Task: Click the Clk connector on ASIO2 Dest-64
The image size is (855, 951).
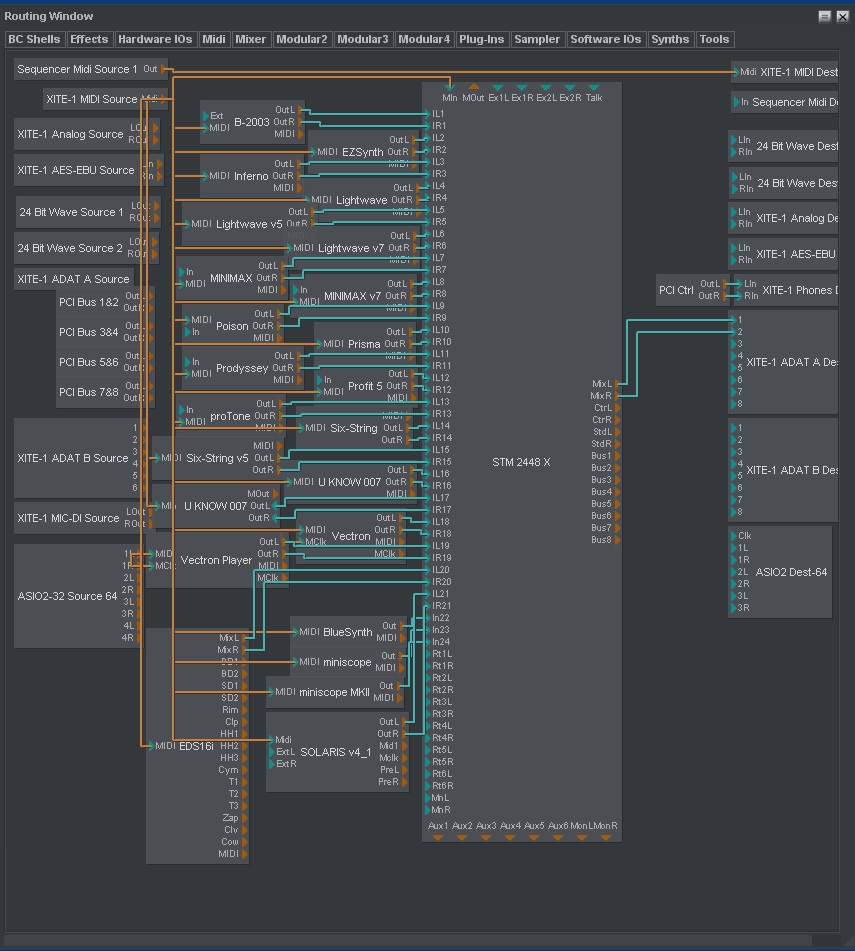Action: click(733, 535)
